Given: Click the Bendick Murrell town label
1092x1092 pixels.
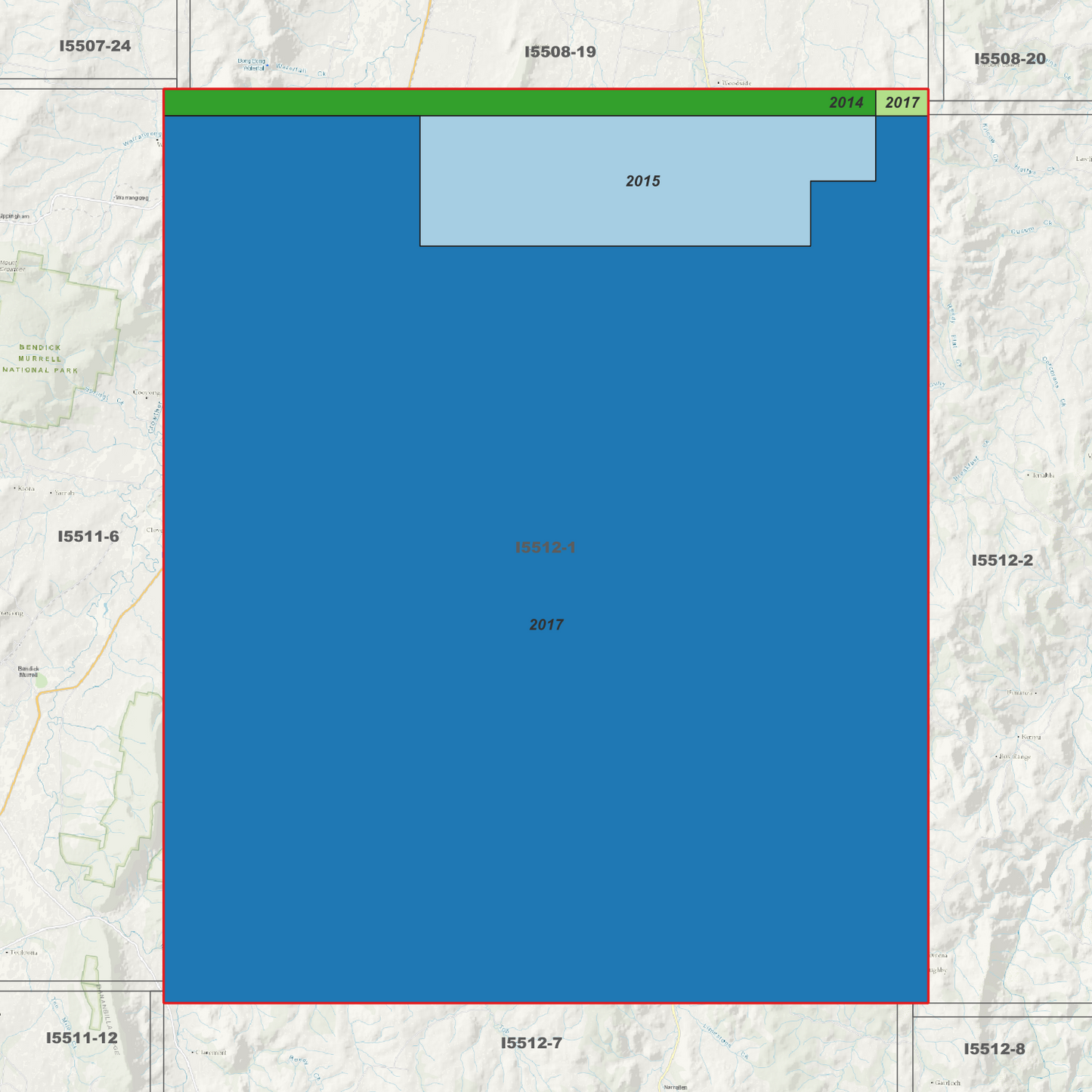Looking at the screenshot, I should (29, 672).
